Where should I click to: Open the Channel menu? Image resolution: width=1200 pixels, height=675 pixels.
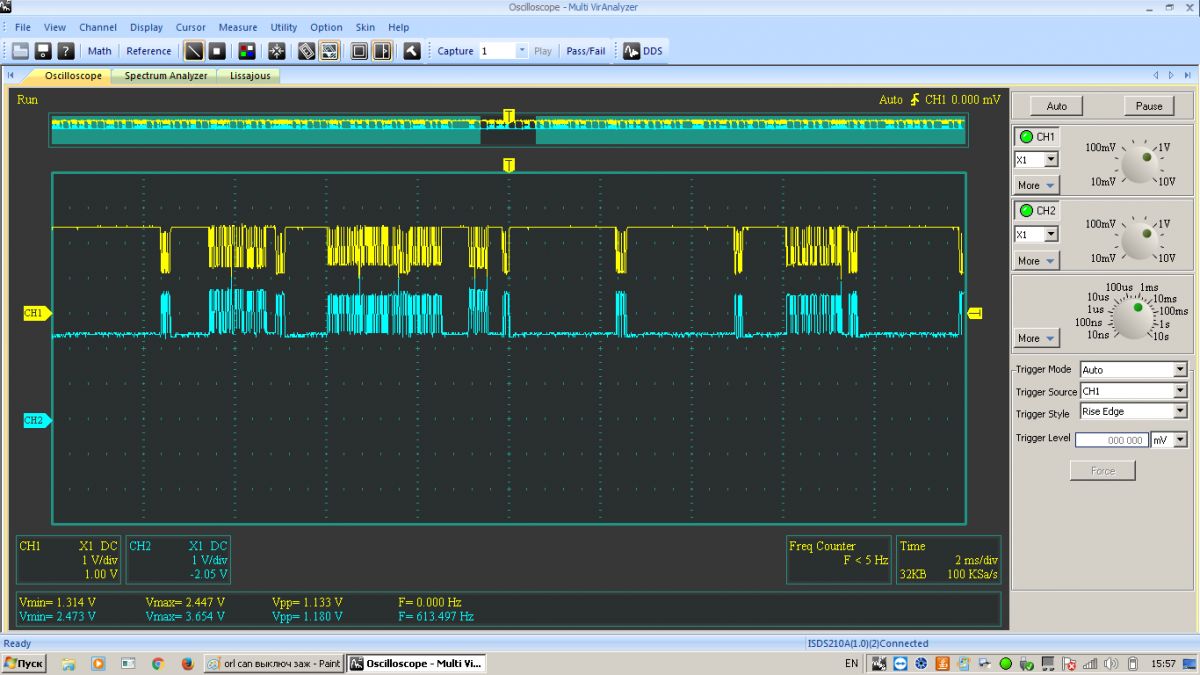(x=98, y=27)
